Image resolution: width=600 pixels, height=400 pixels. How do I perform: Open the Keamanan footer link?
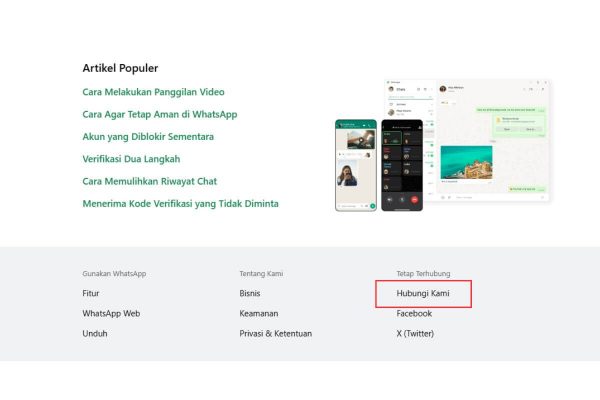259,313
